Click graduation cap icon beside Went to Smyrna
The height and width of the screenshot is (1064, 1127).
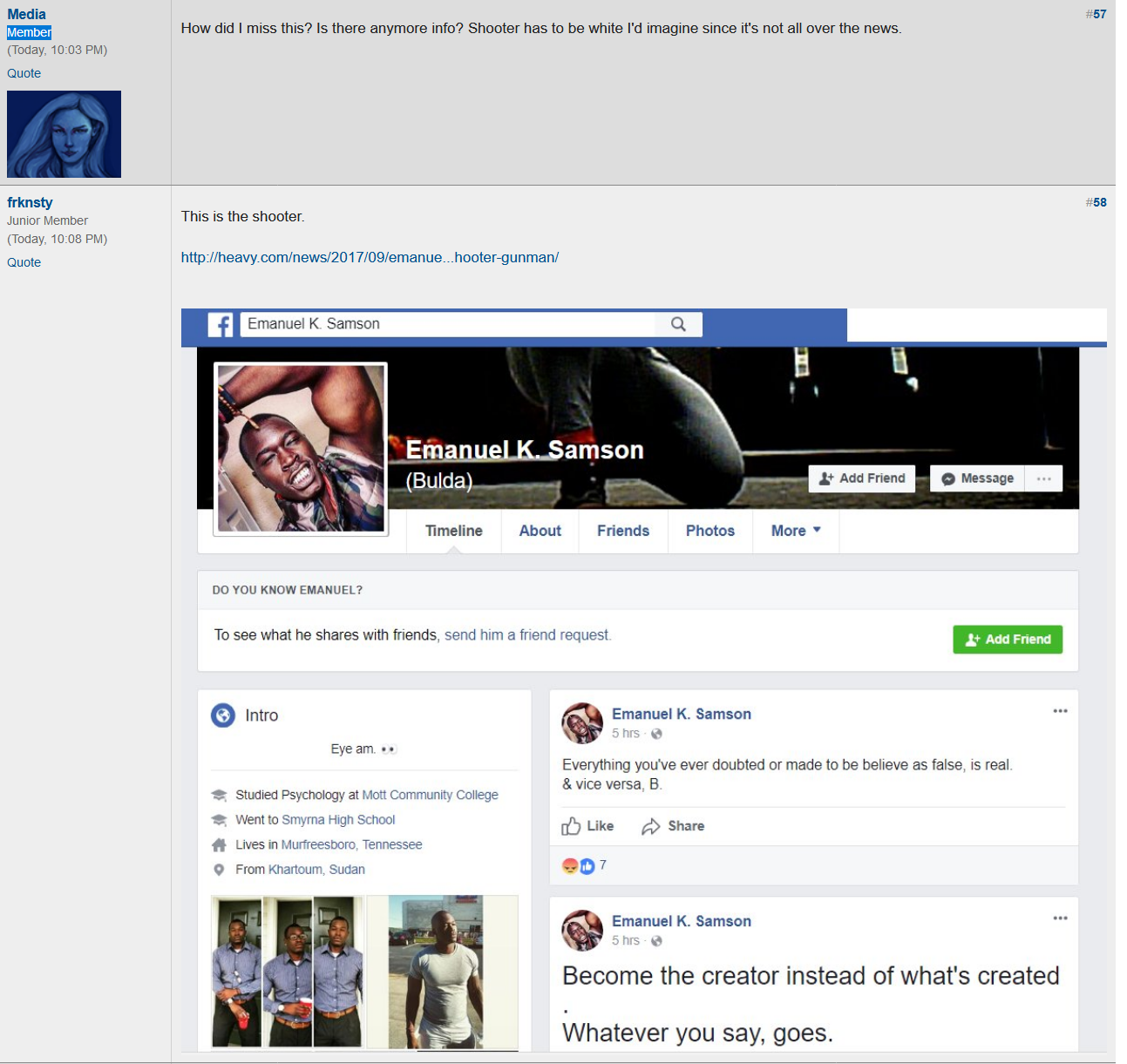point(219,820)
